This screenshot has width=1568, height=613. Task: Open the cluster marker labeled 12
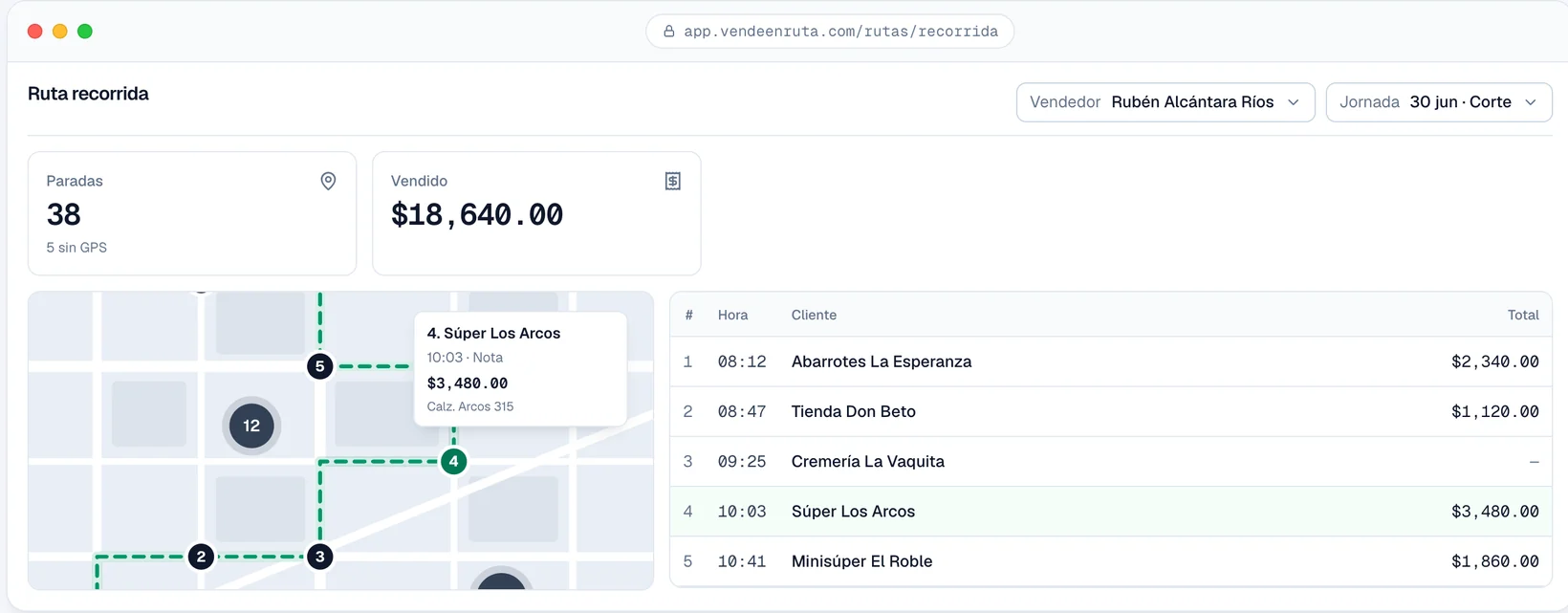pyautogui.click(x=251, y=426)
